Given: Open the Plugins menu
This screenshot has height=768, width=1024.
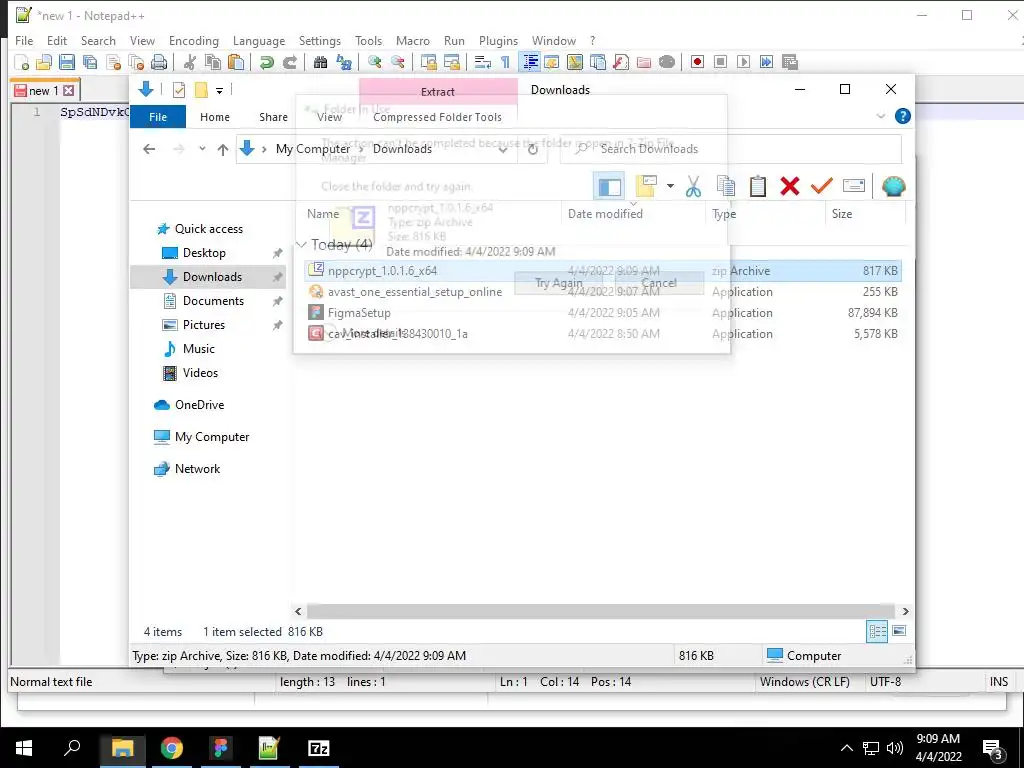Looking at the screenshot, I should pyautogui.click(x=498, y=40).
